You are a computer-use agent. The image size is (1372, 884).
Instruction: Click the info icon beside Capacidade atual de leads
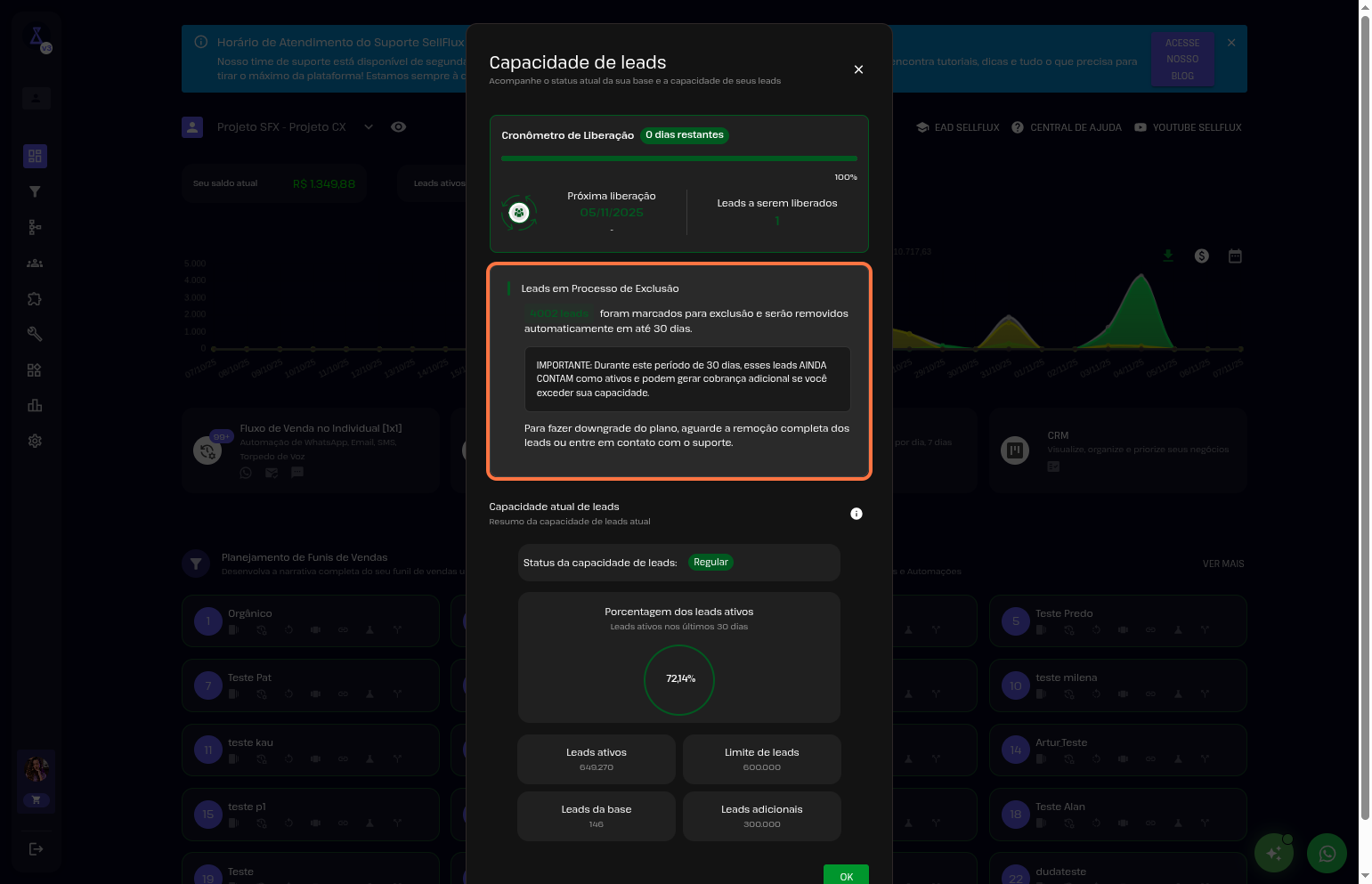(856, 514)
